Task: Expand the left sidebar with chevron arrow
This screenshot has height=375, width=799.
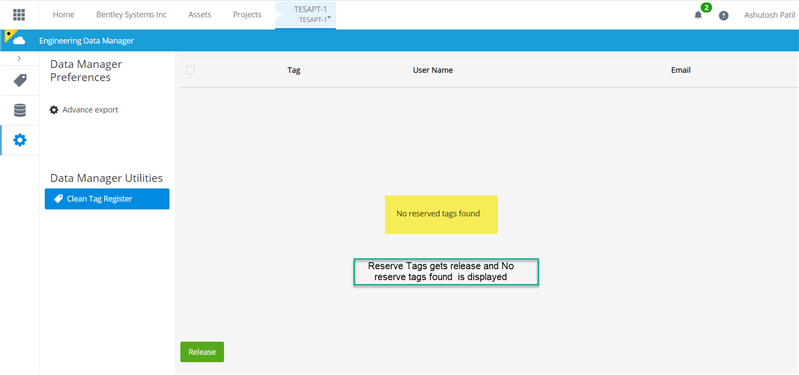Action: click(19, 58)
